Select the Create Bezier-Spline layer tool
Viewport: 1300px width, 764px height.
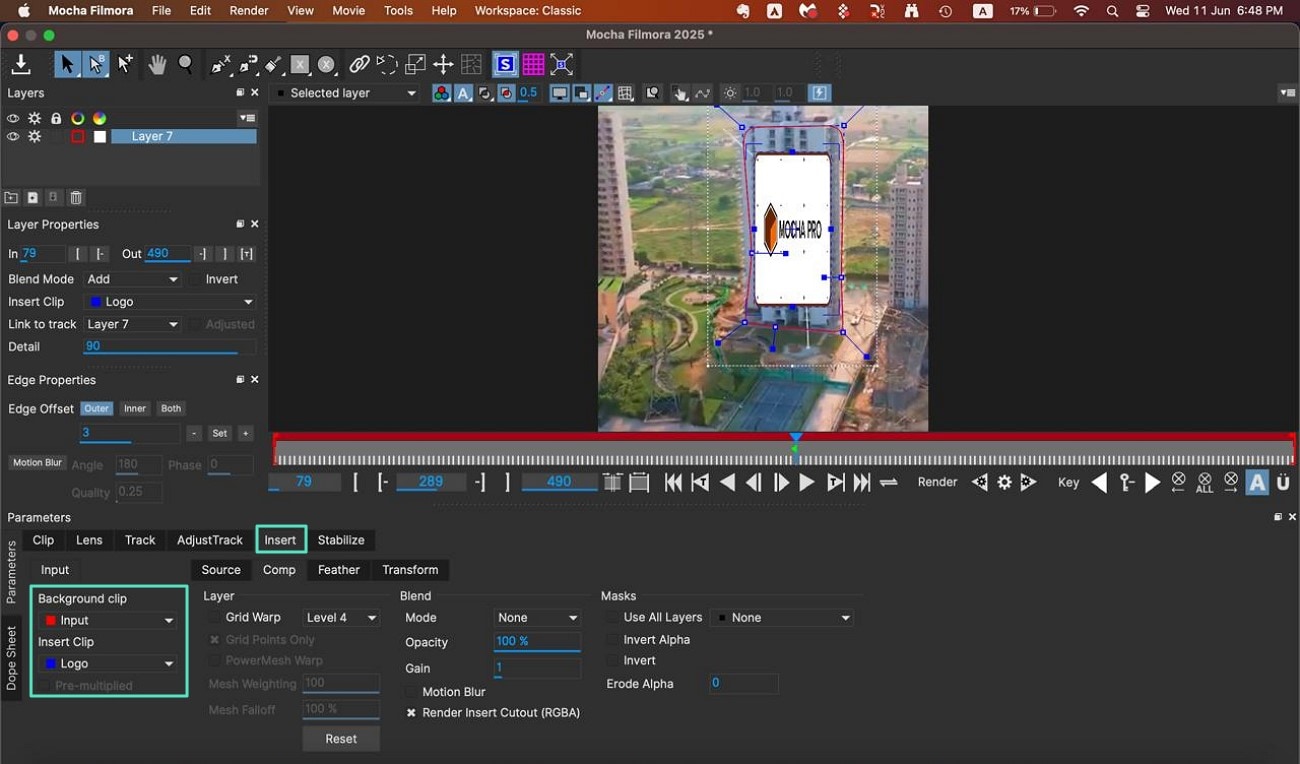click(x=248, y=65)
